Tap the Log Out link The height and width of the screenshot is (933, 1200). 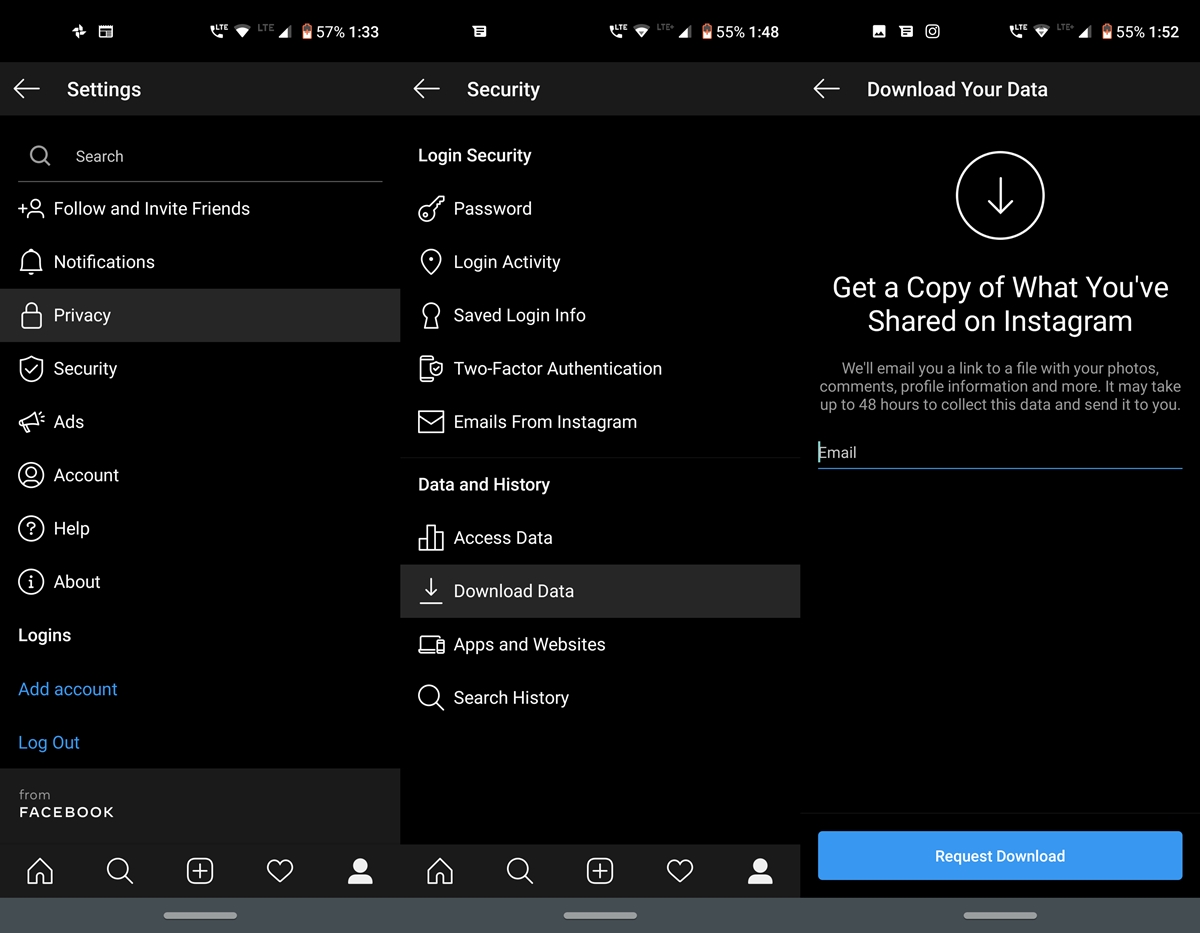49,742
